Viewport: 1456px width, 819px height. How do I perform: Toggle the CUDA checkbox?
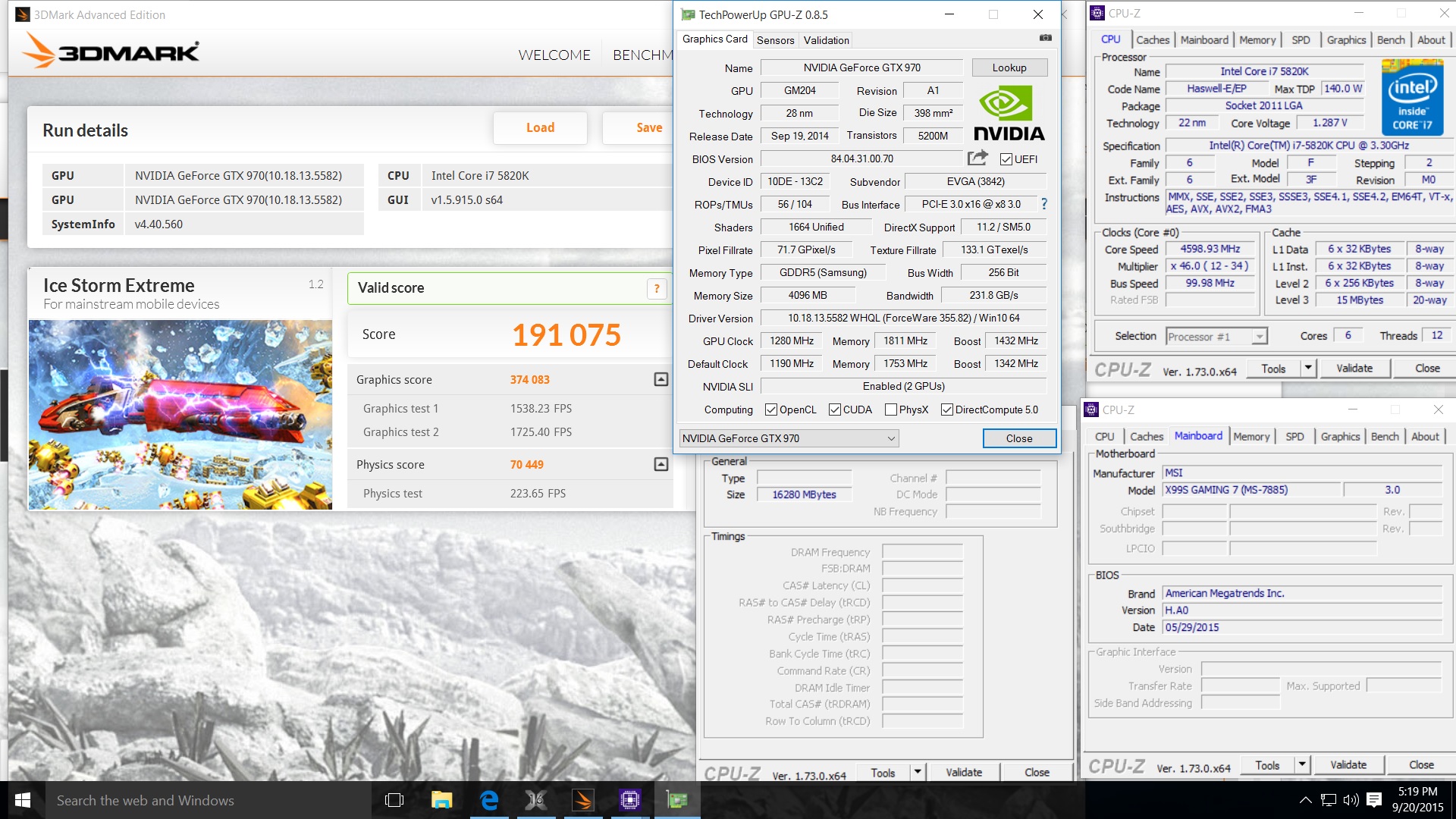[x=835, y=409]
